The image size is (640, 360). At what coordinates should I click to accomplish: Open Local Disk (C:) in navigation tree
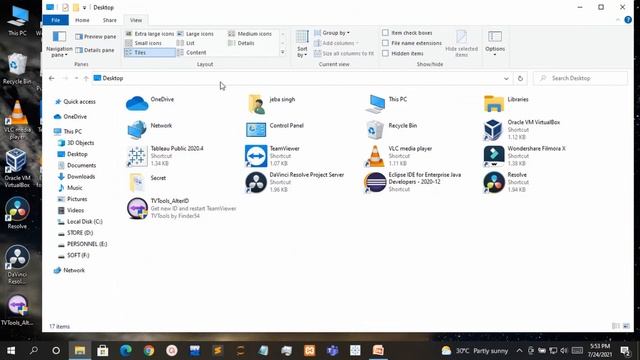[x=80, y=221]
